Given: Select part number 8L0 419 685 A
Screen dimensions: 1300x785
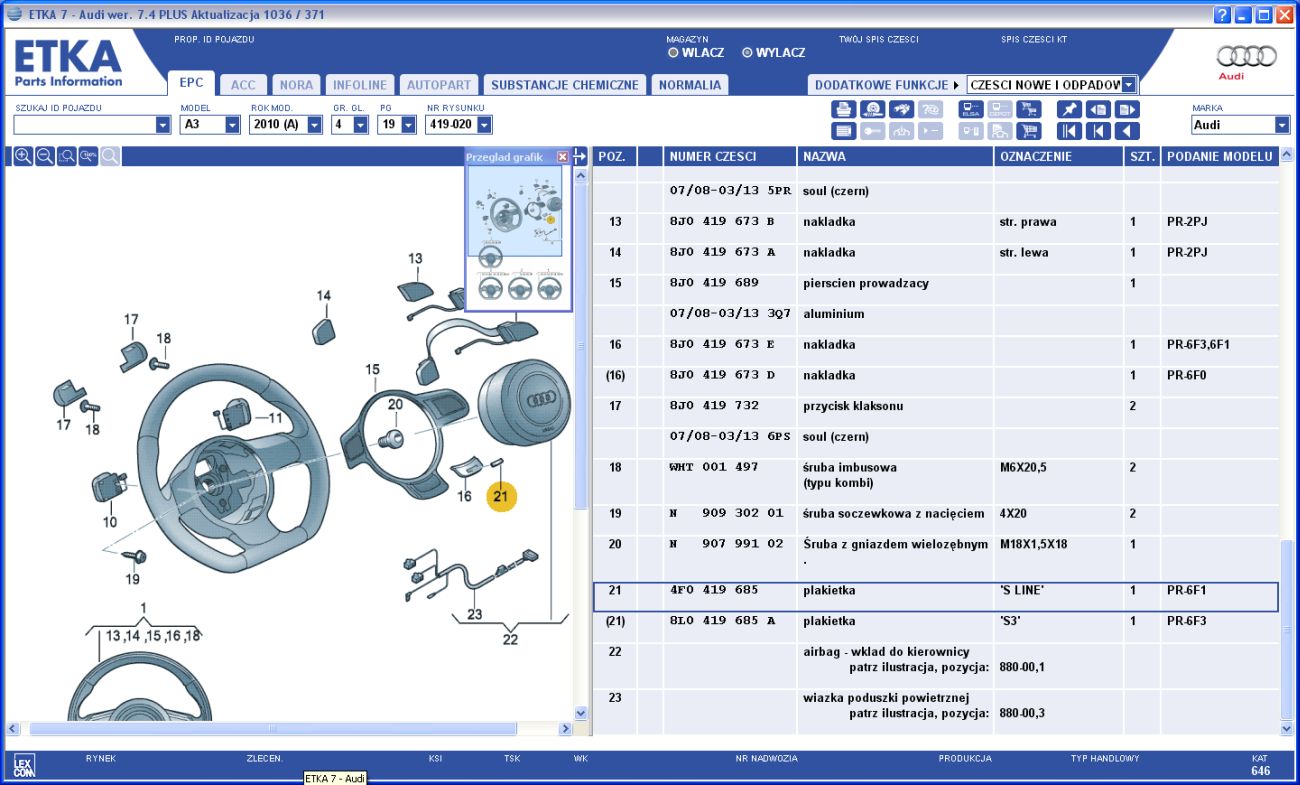Looking at the screenshot, I should coord(722,621).
